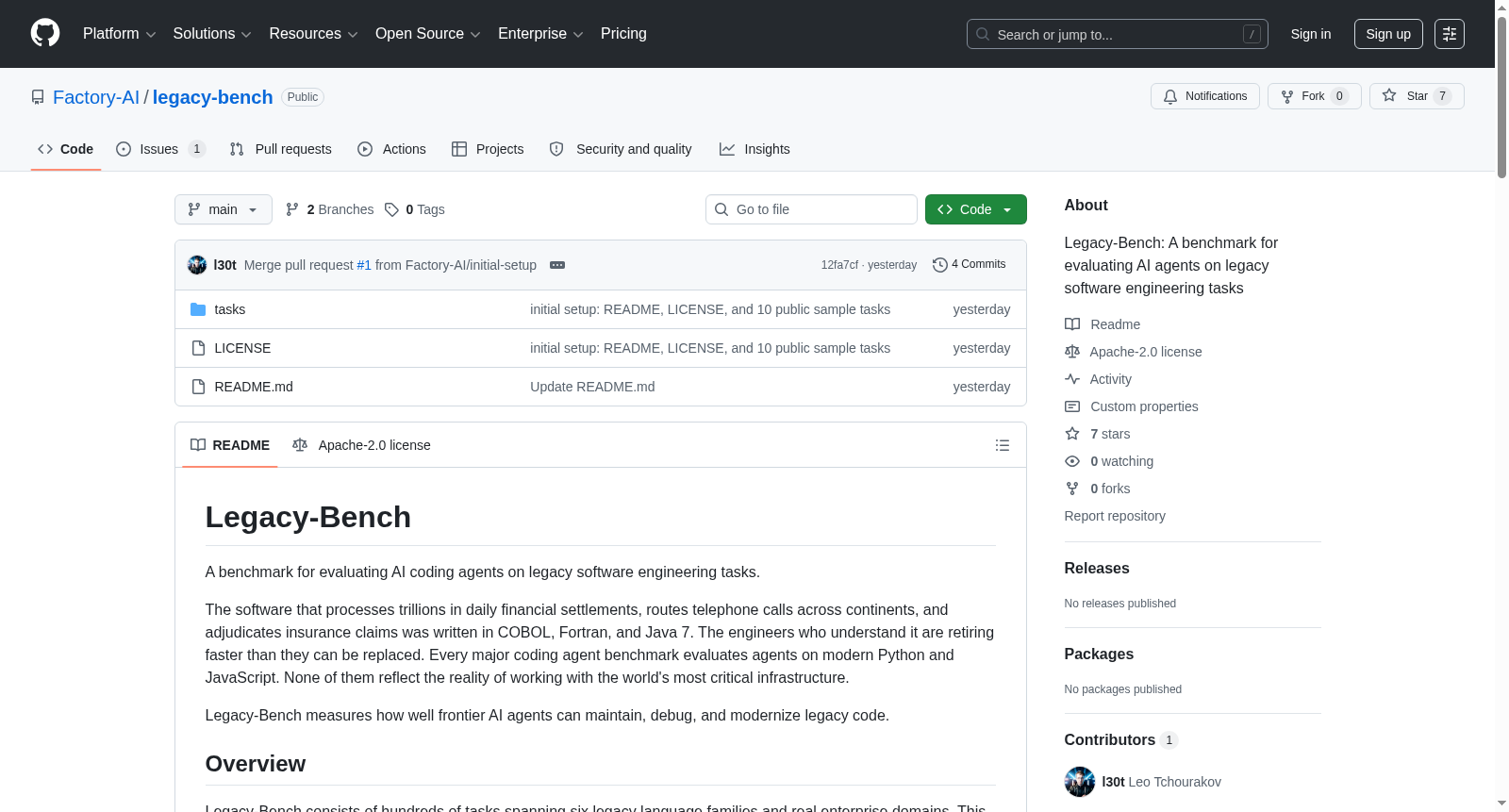1509x812 pixels.
Task: Open the README outline list icon
Action: (1003, 445)
